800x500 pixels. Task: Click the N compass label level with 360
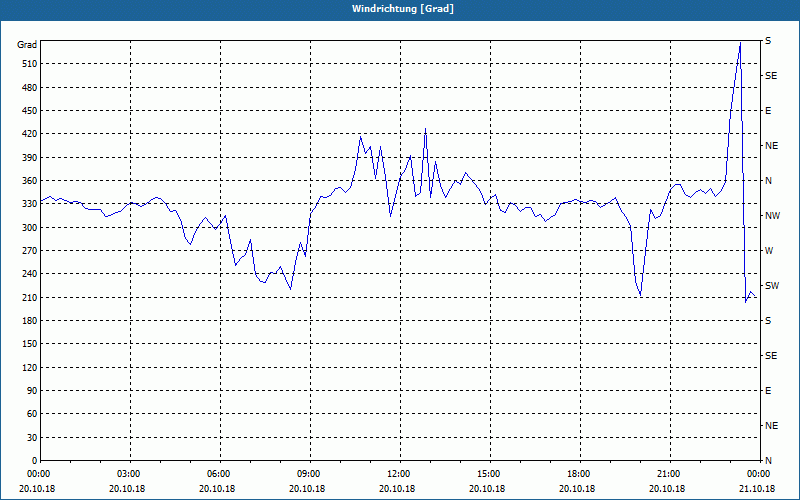pos(769,181)
